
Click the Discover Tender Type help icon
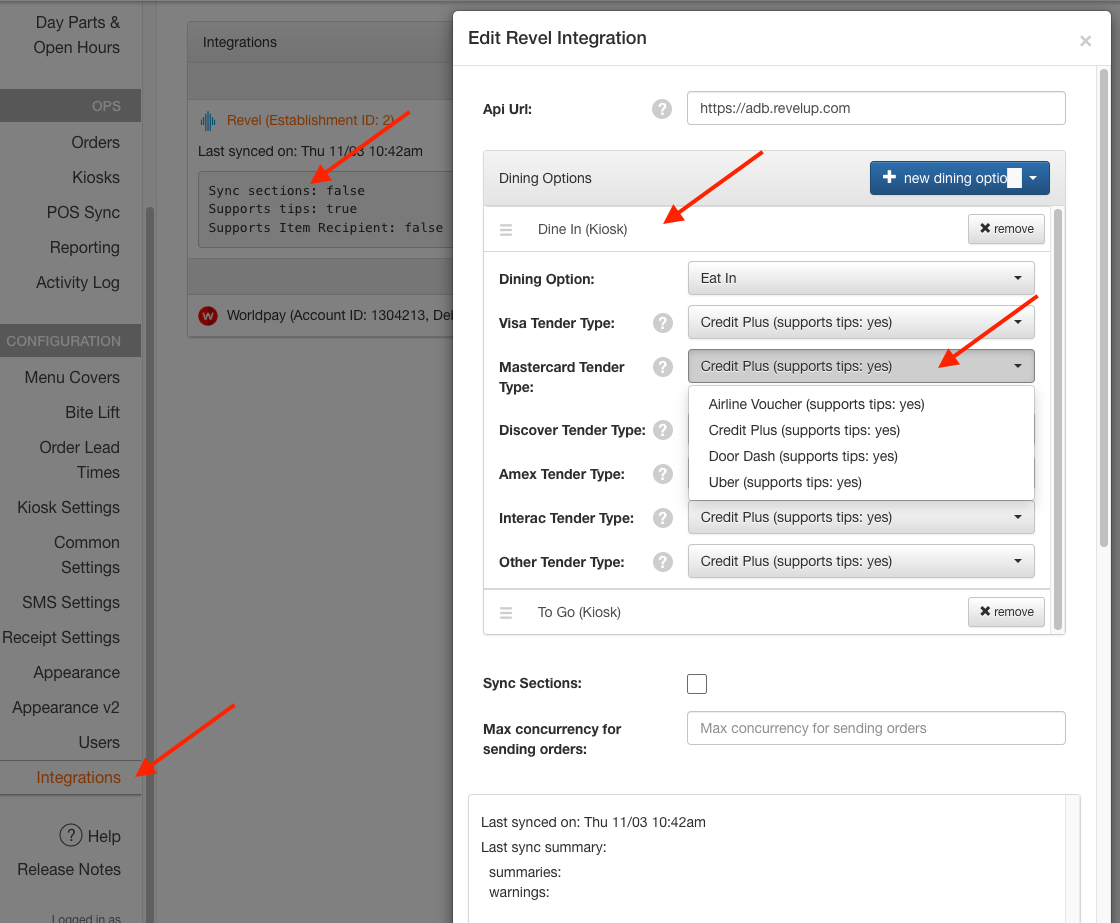point(663,430)
